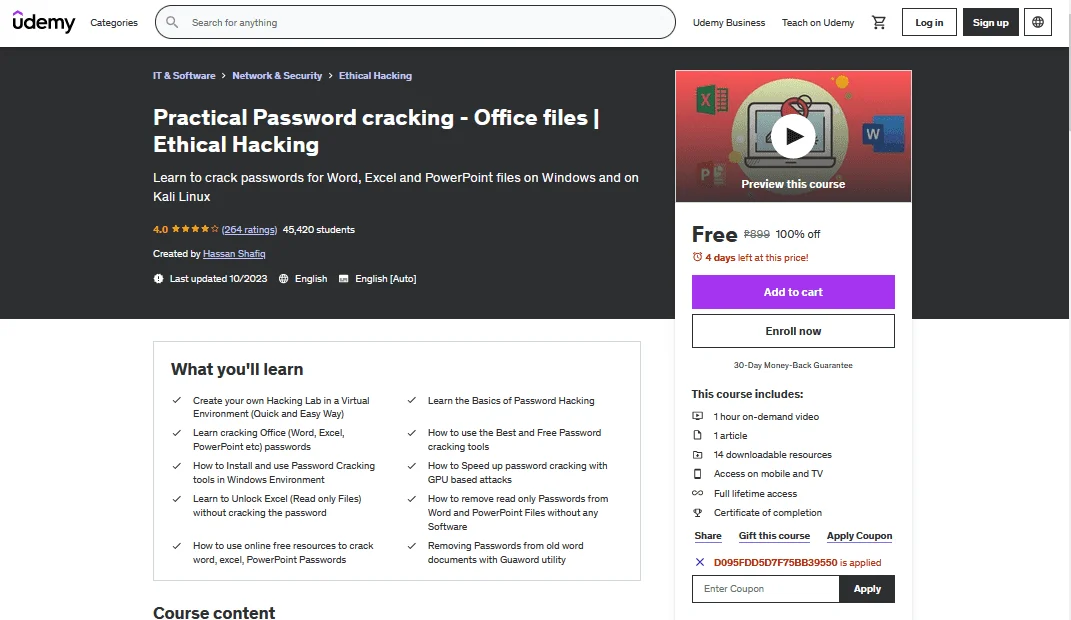Screen dimensions: 1071x620
Task: Click 'How to Speed up password cracking' item
Action: click(517, 473)
